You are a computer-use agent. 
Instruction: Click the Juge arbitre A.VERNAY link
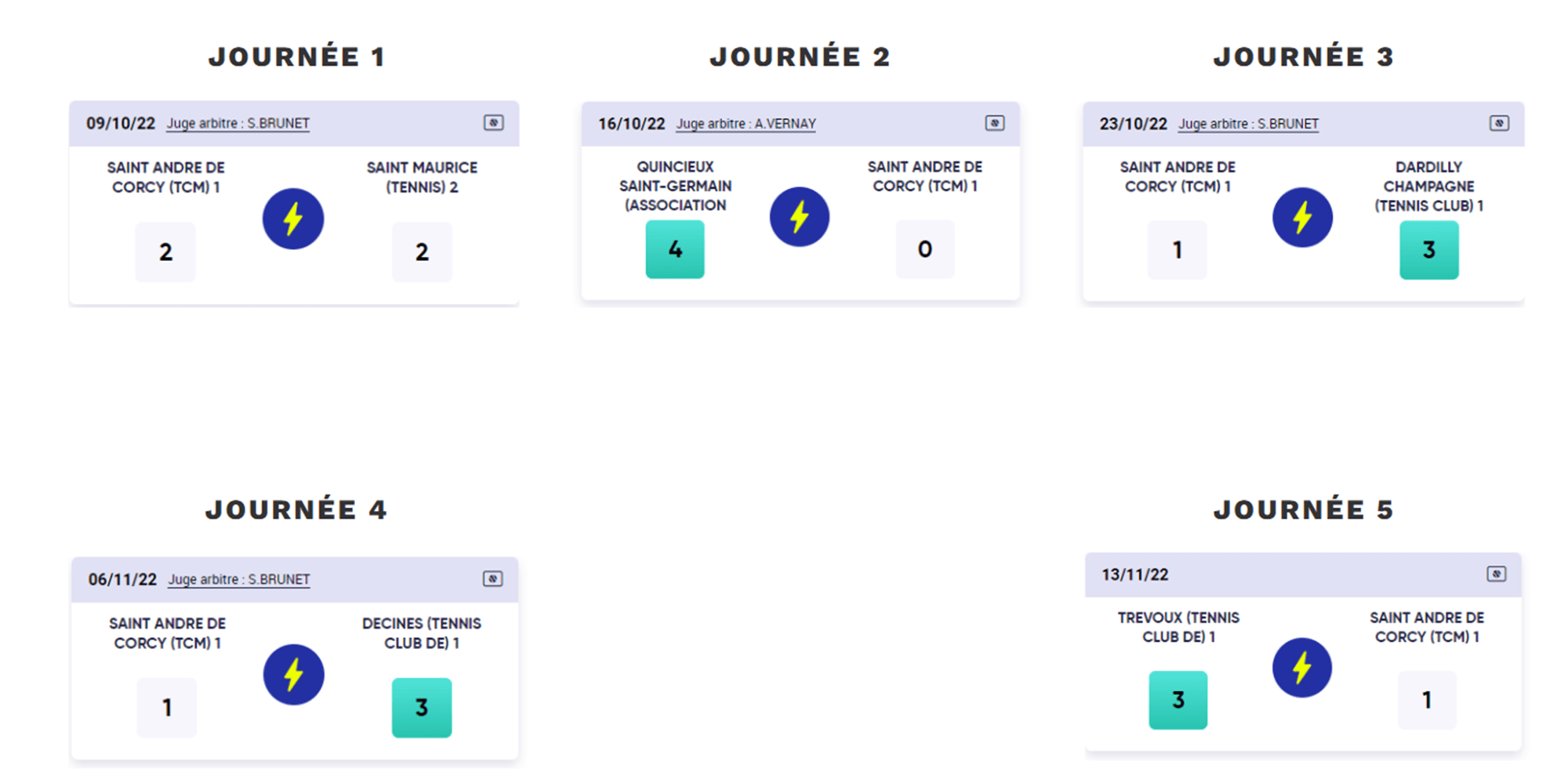click(746, 124)
